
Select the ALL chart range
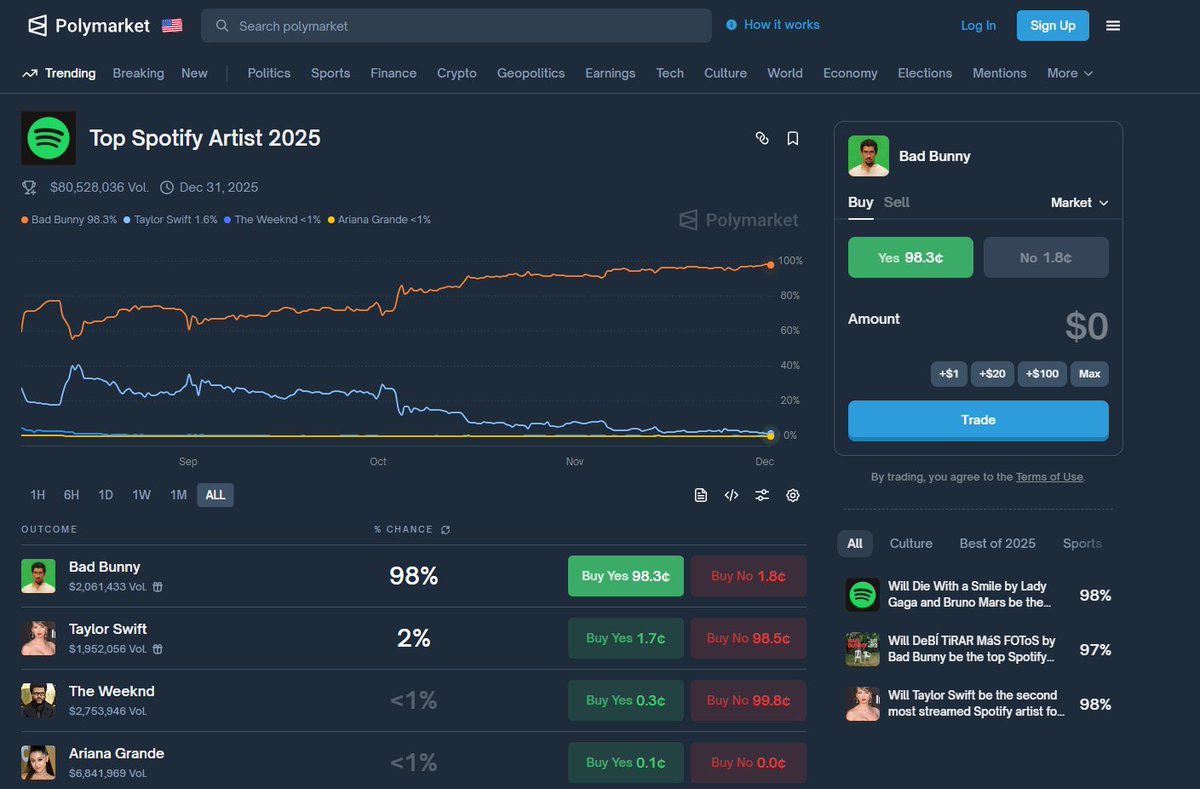click(x=215, y=495)
